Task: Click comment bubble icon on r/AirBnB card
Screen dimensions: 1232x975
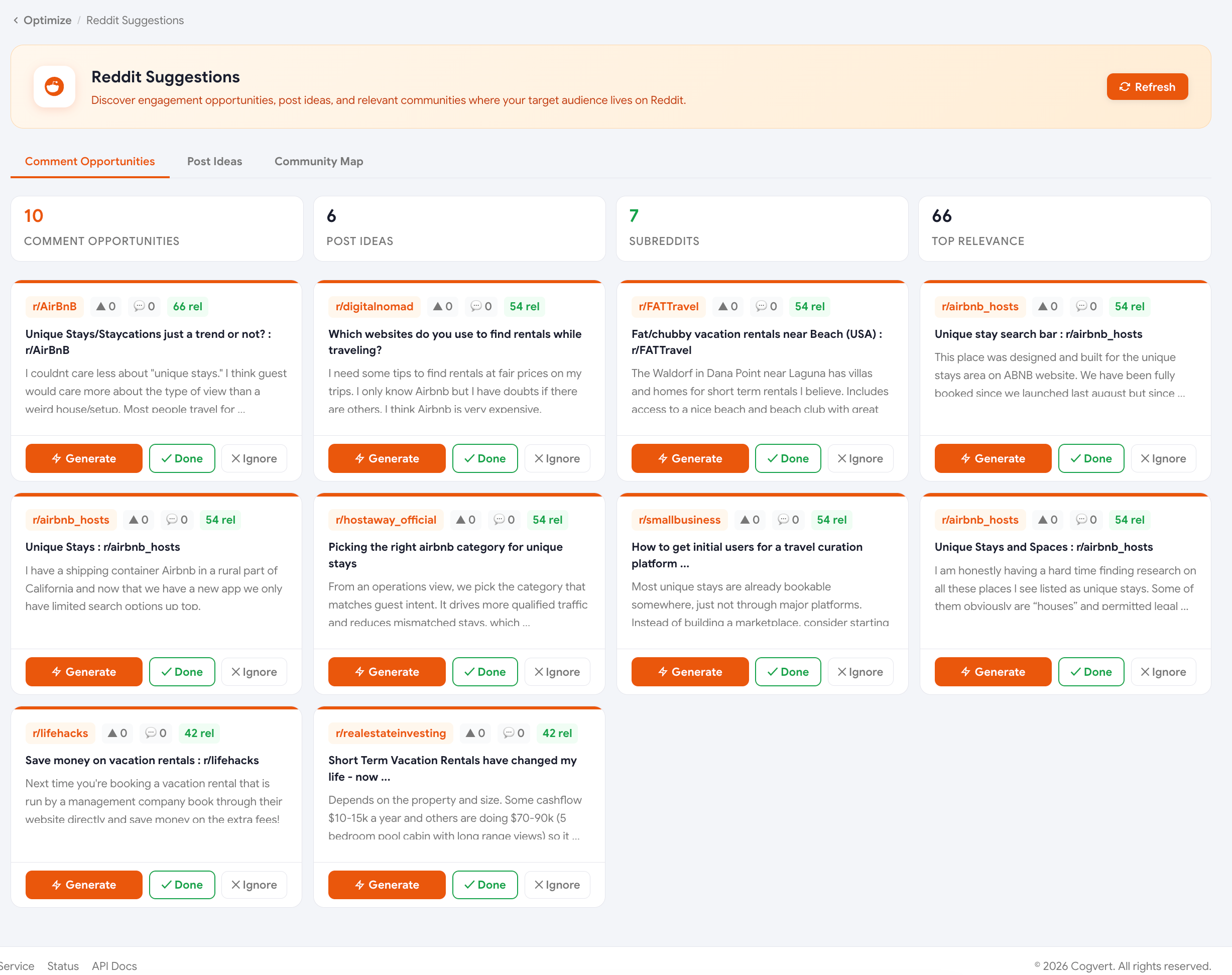Action: tap(139, 306)
